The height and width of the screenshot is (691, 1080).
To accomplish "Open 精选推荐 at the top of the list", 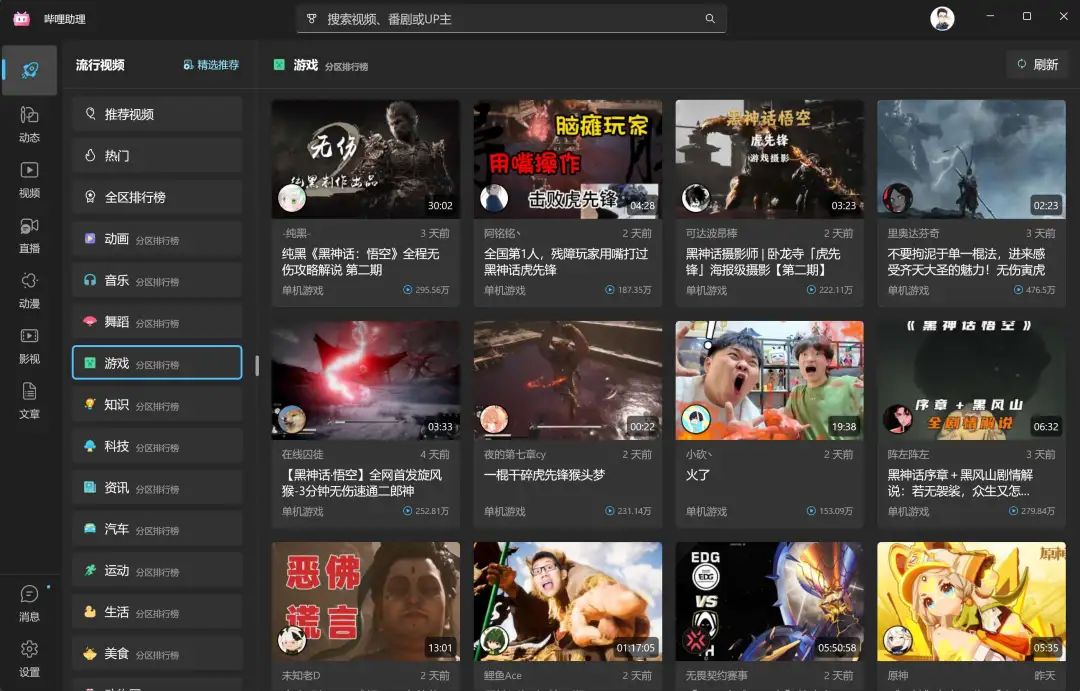I will click(x=210, y=64).
